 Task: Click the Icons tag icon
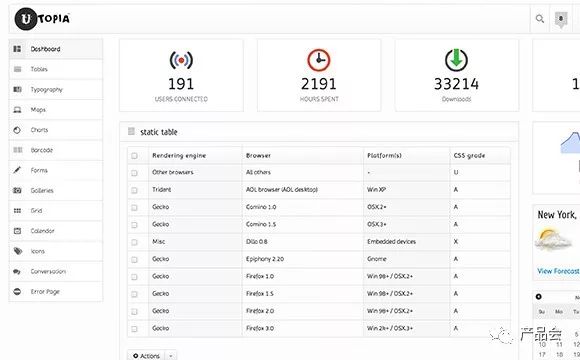(x=17, y=251)
